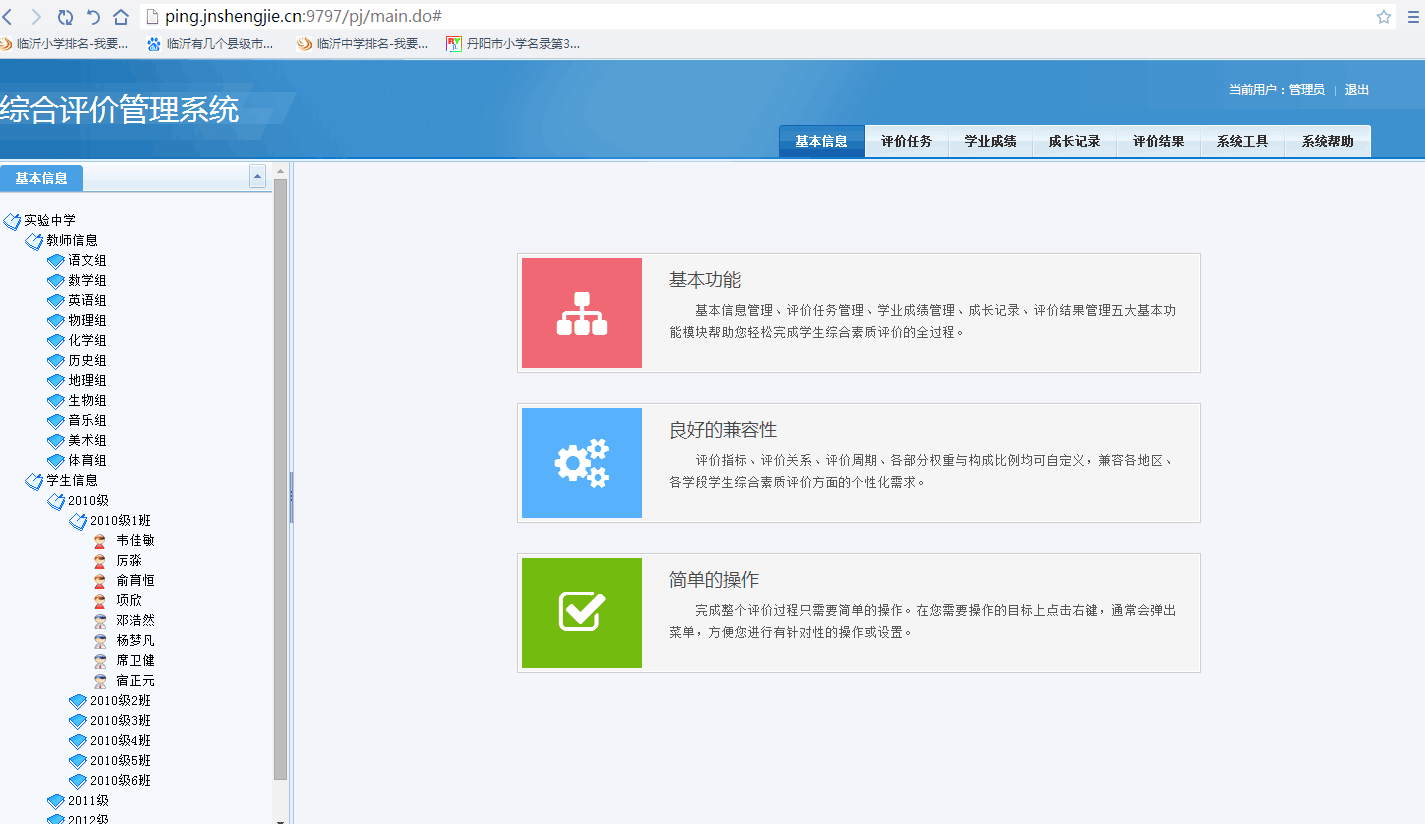The height and width of the screenshot is (824, 1425).
Task: Collapse the 教师信息 tree branch
Action: pyautogui.click(x=34, y=241)
